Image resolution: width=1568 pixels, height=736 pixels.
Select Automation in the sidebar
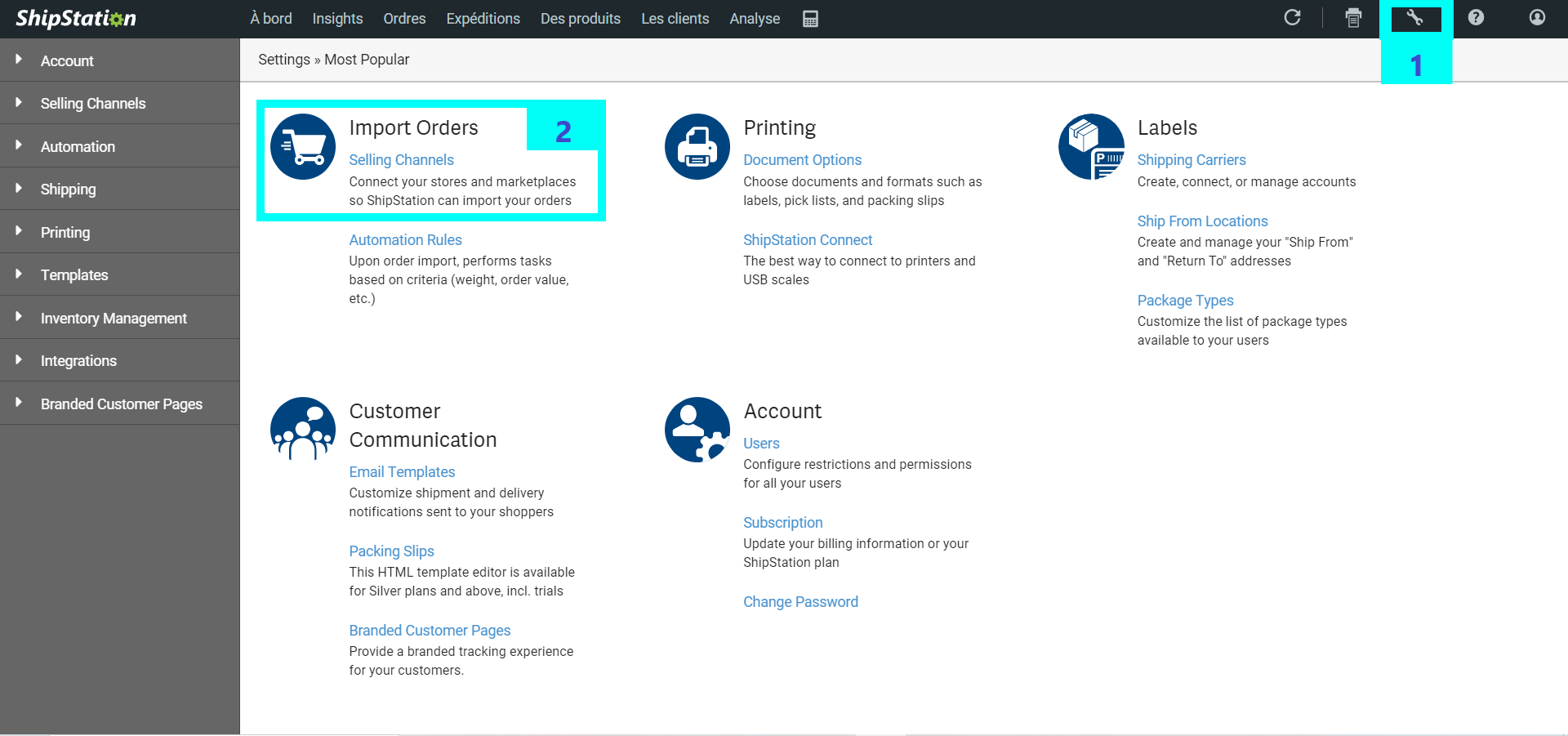tap(119, 146)
